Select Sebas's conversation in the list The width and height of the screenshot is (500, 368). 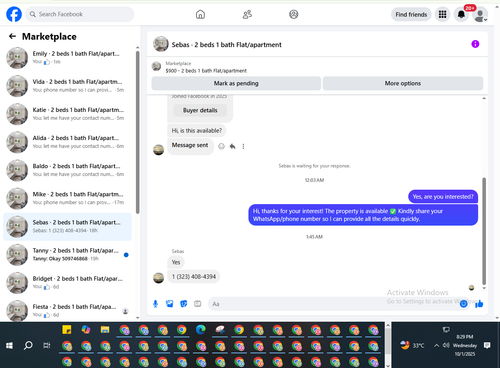[68, 226]
